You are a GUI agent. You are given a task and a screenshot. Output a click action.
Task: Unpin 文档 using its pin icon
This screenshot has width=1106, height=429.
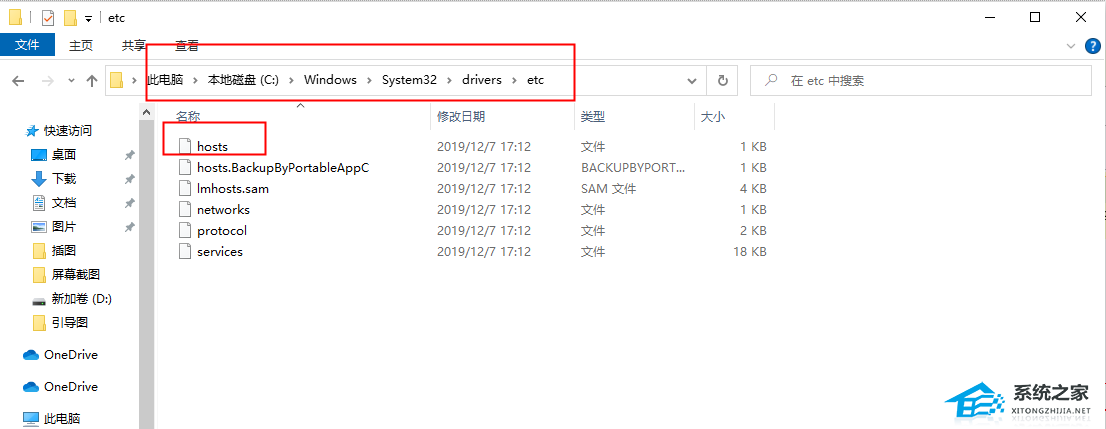click(129, 203)
